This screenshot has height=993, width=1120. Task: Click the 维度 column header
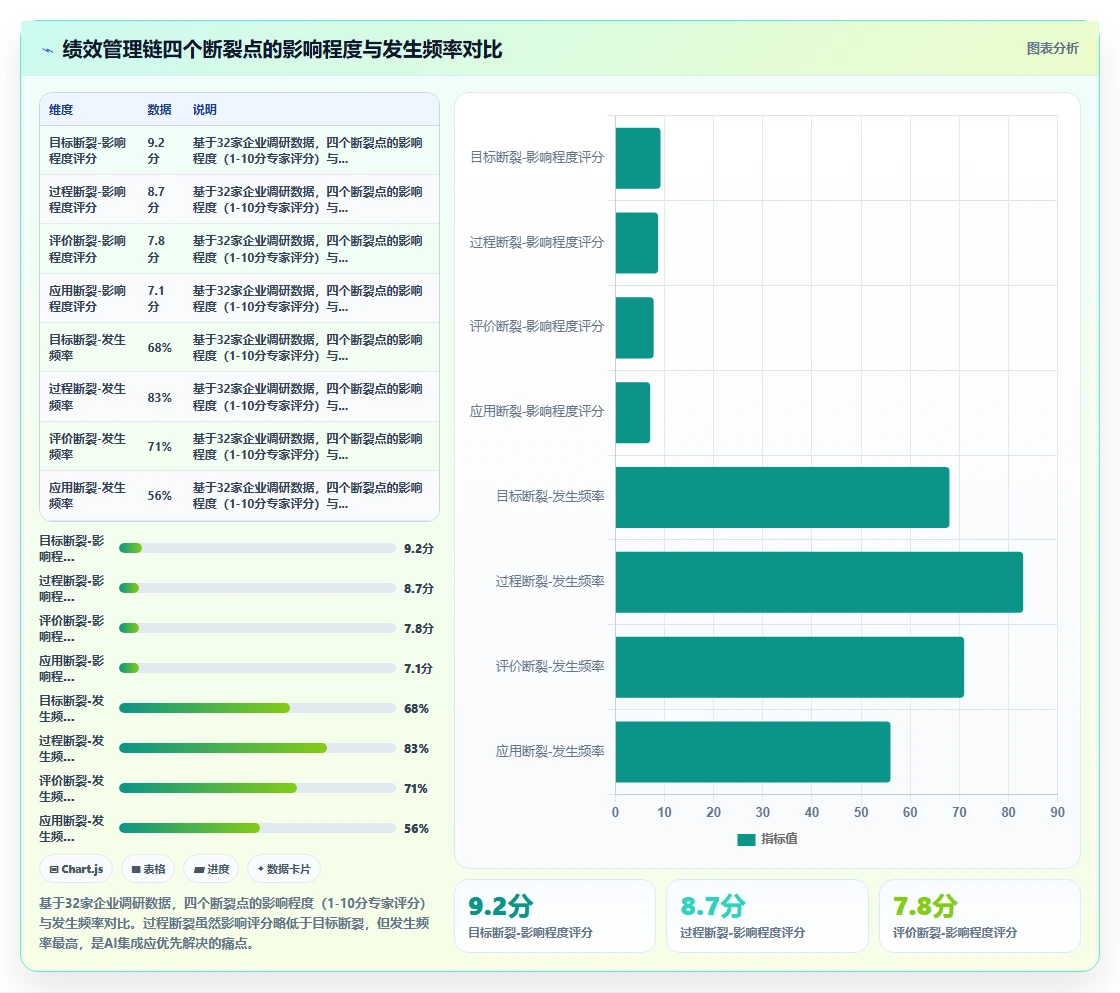pyautogui.click(x=61, y=109)
